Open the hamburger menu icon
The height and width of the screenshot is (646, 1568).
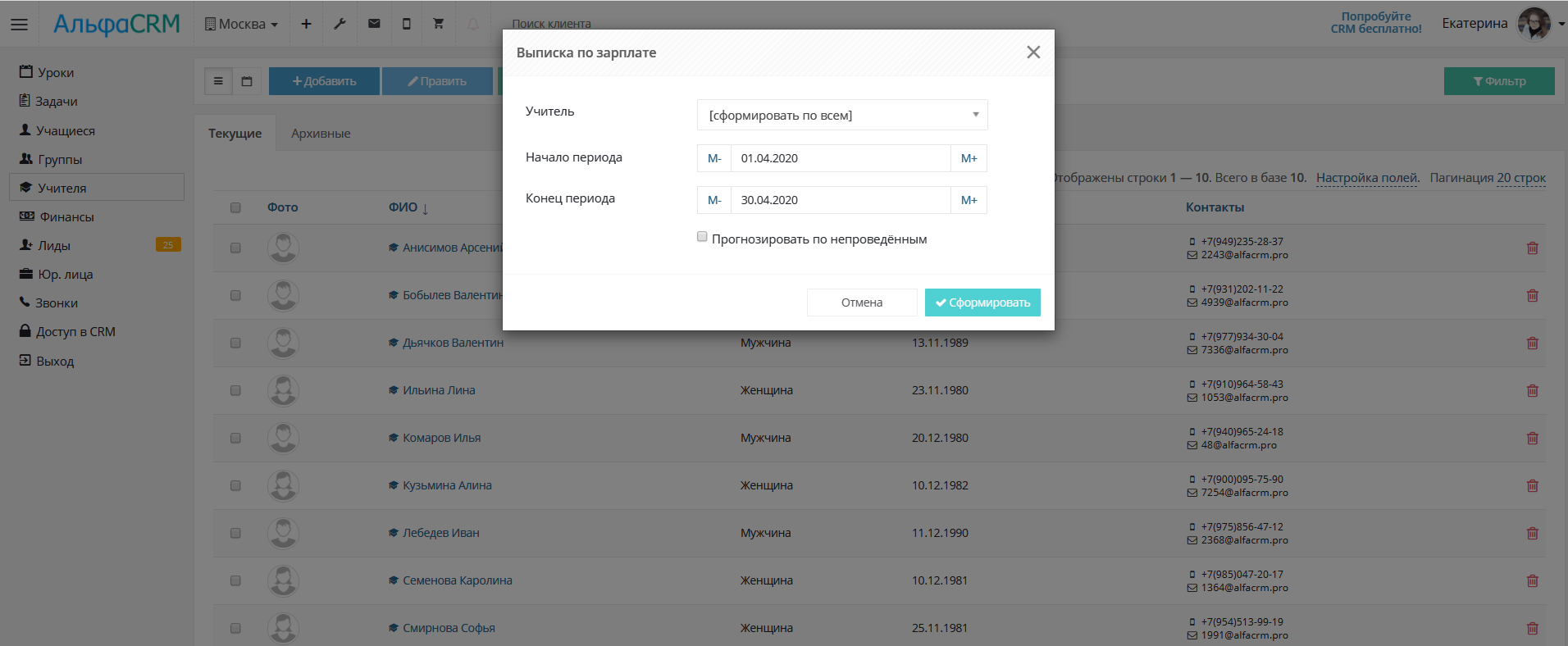(19, 25)
